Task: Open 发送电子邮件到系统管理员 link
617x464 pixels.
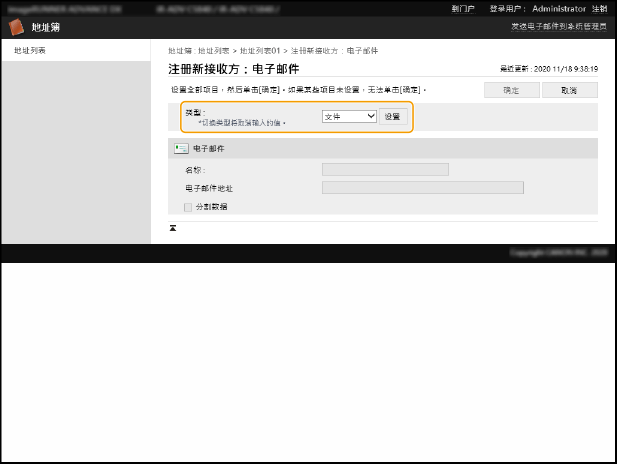Action: 557,28
